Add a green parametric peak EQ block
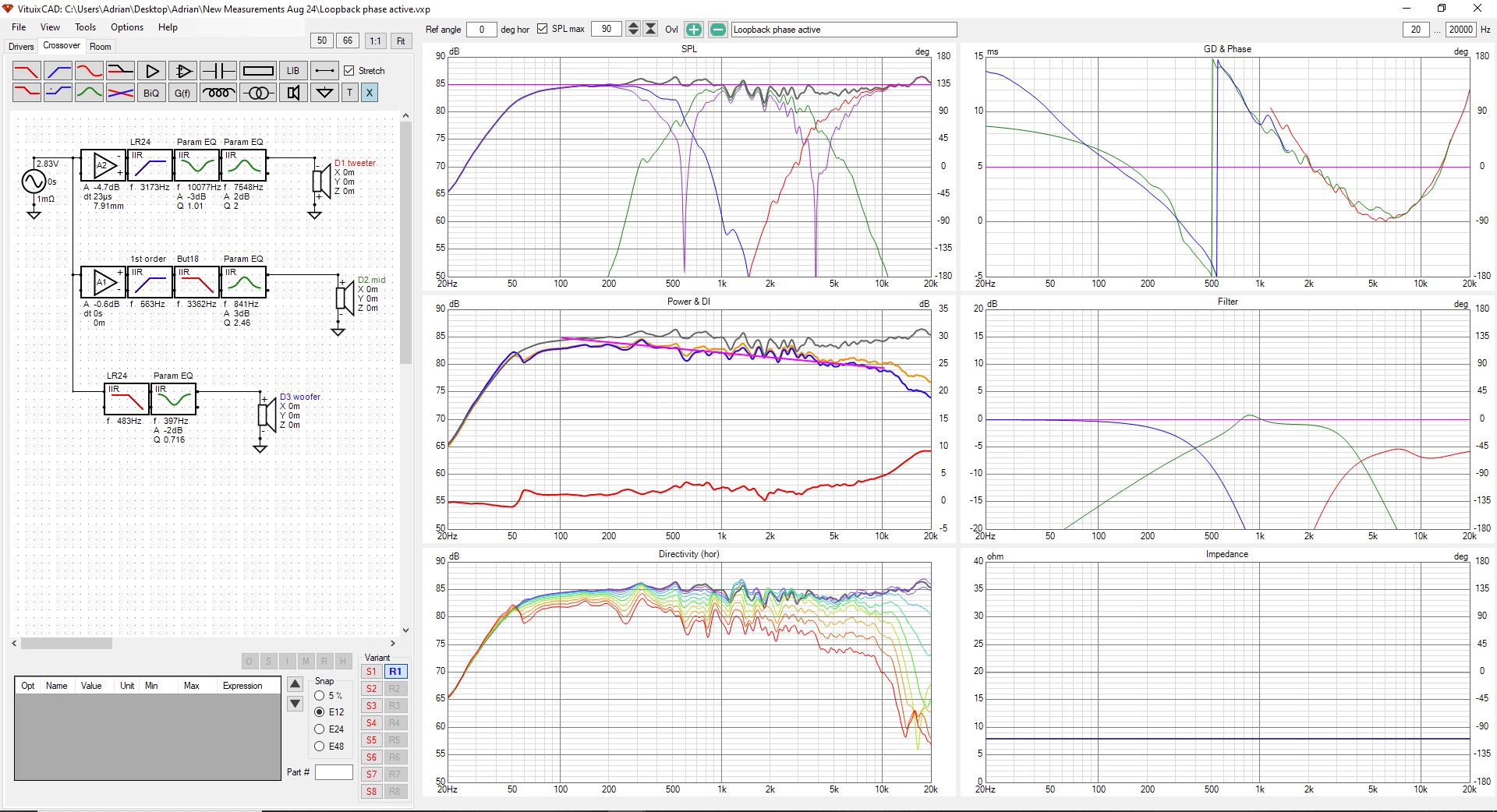 tap(89, 93)
